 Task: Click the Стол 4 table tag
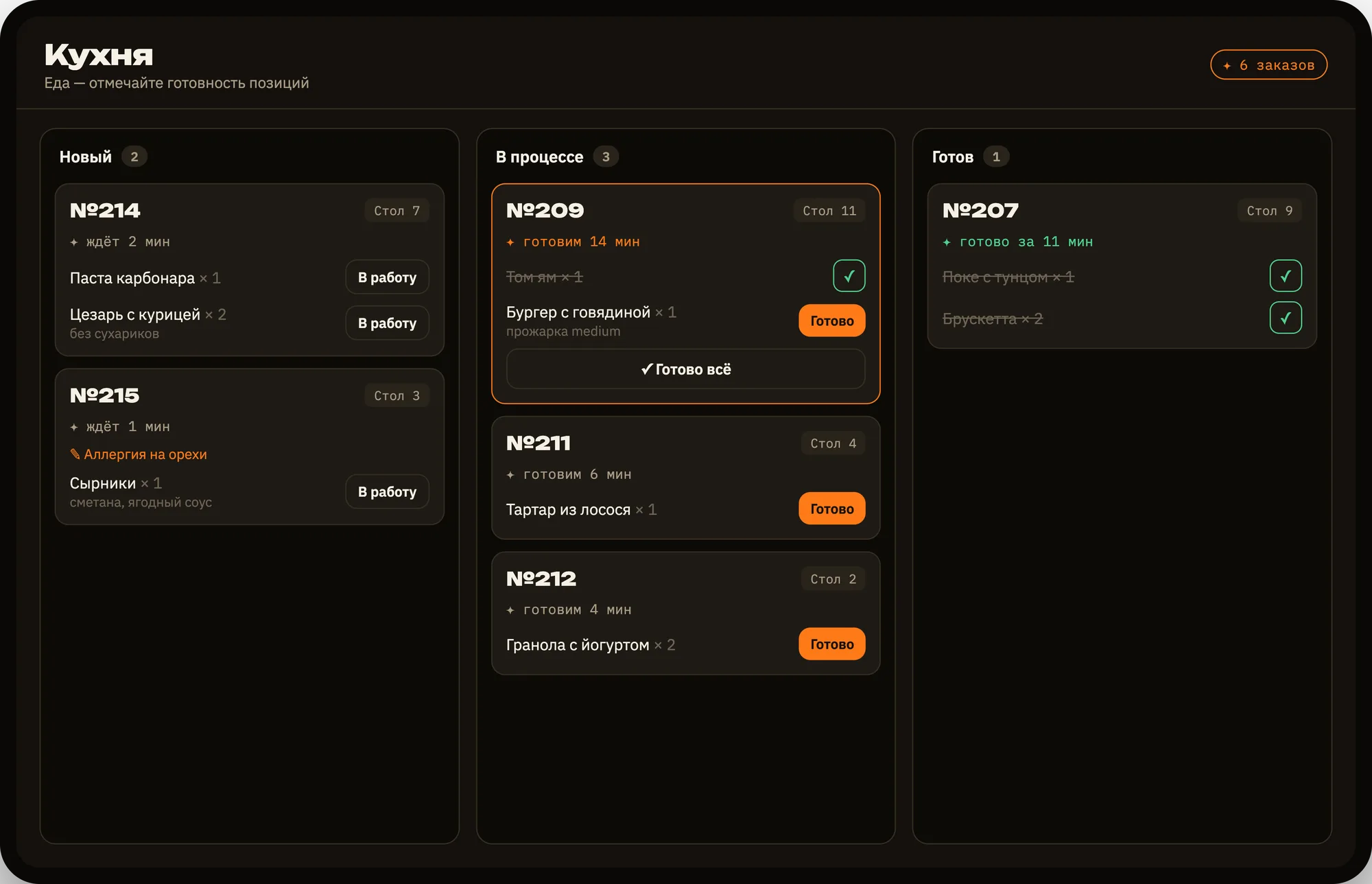[x=833, y=443]
